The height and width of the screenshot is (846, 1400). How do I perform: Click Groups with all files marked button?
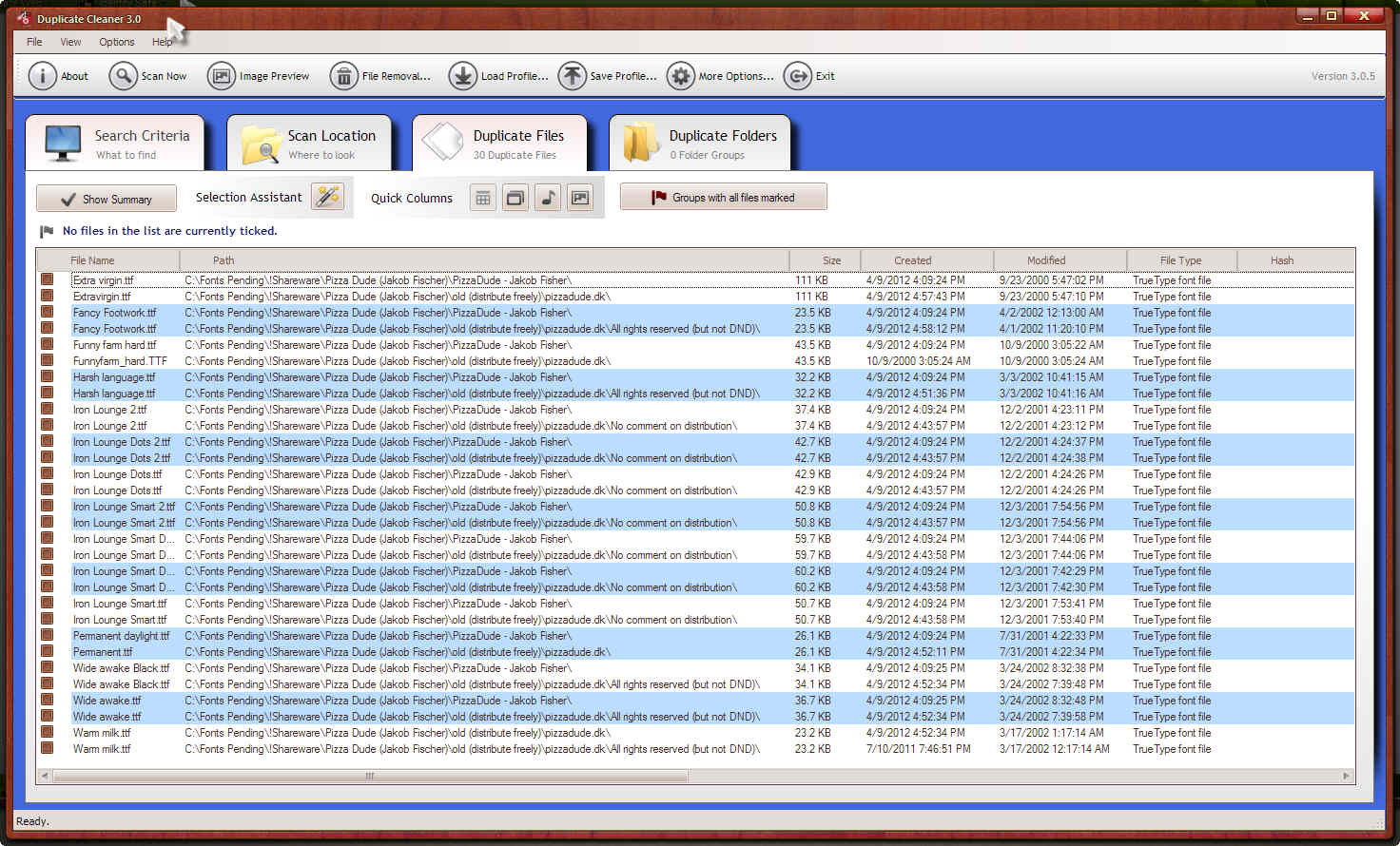point(723,198)
